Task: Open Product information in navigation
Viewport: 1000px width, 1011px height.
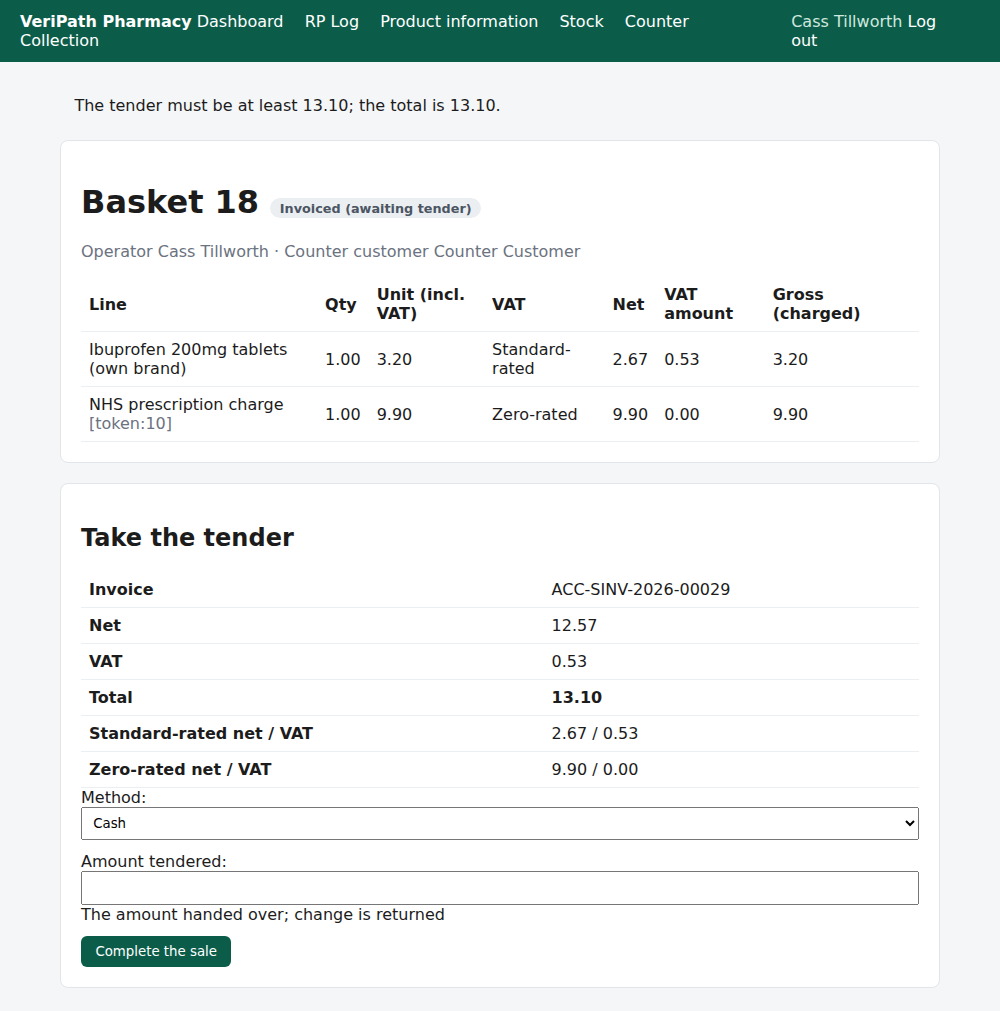Action: 459,21
